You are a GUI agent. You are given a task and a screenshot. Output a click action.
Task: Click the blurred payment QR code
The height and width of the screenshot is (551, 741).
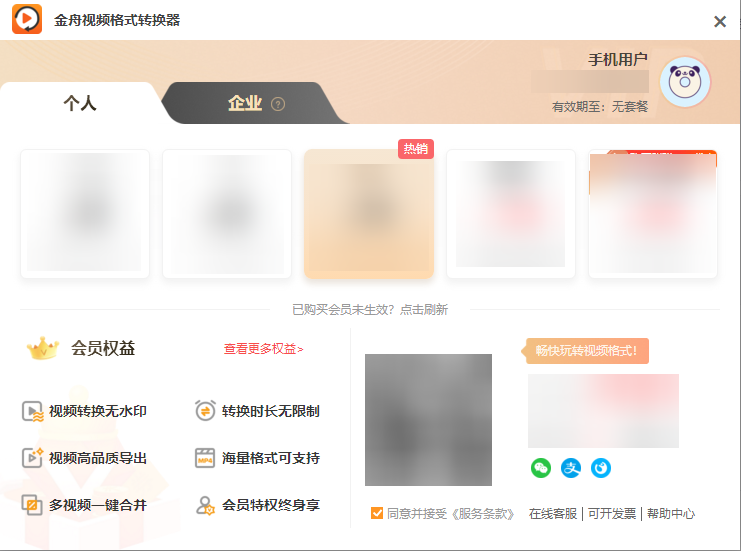(x=428, y=420)
